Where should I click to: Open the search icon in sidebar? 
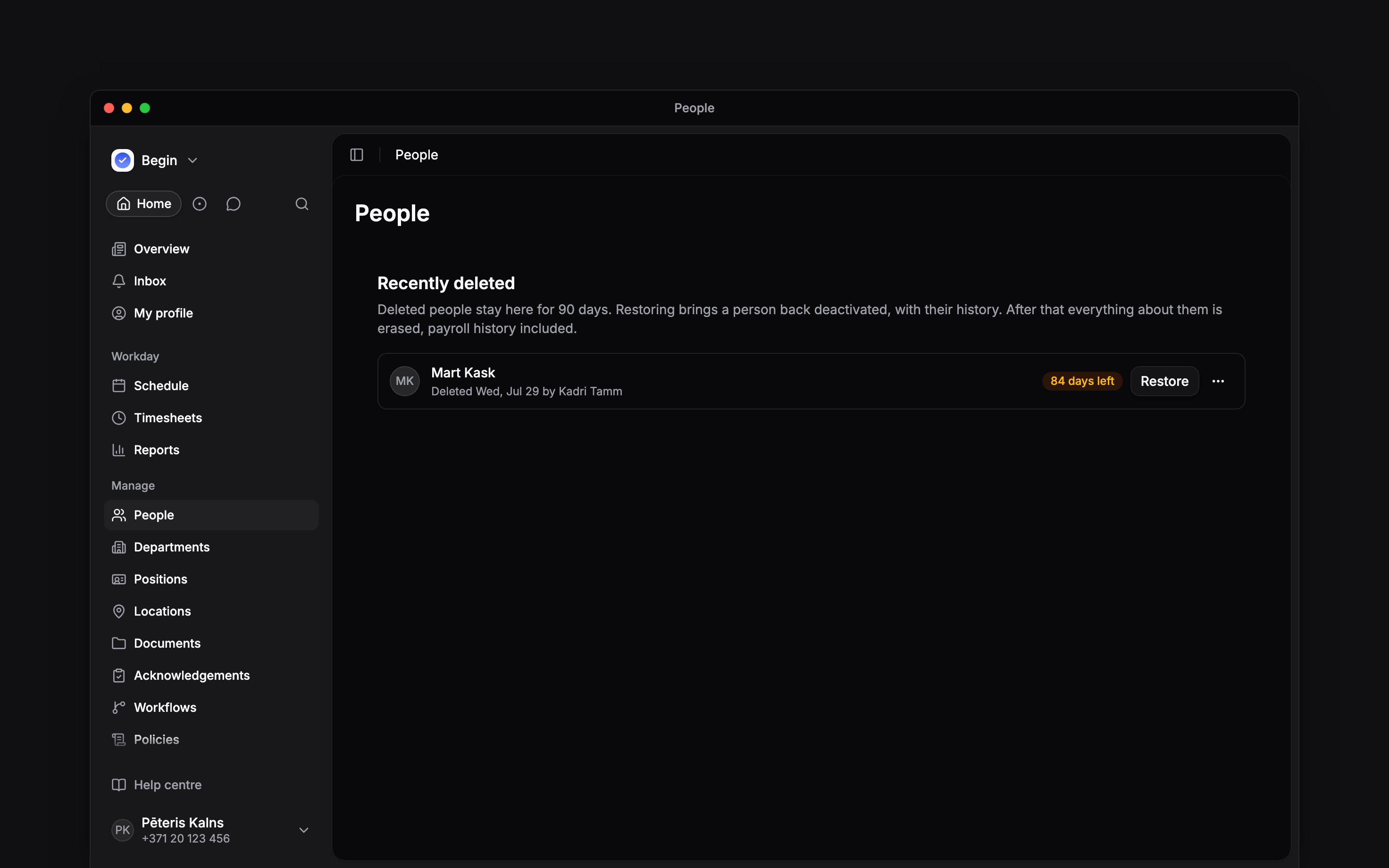(302, 204)
